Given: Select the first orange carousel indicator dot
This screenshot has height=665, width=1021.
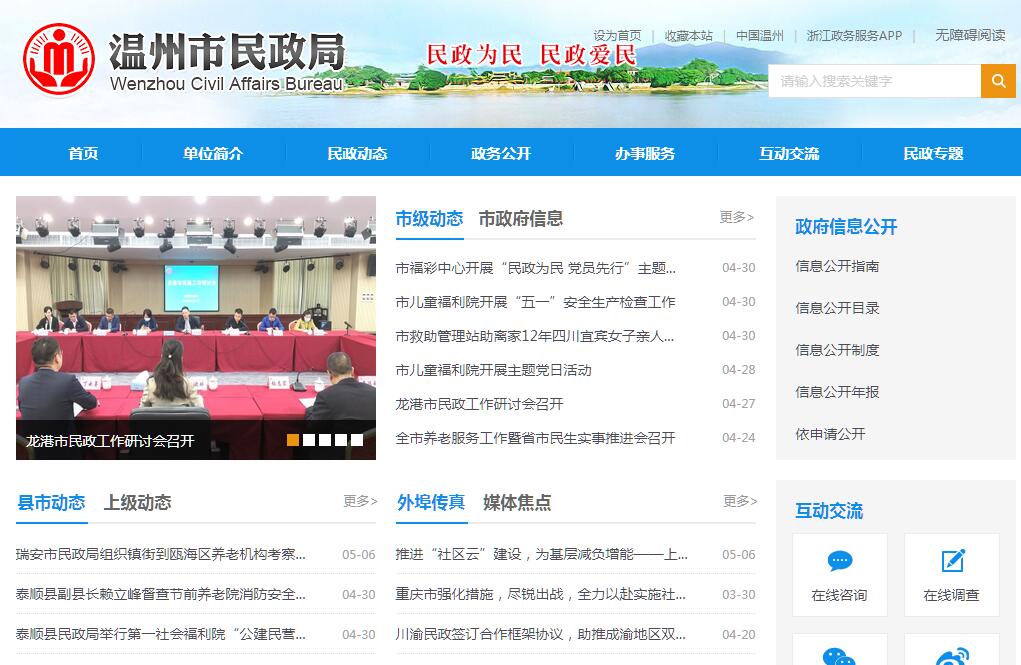Looking at the screenshot, I should point(293,440).
